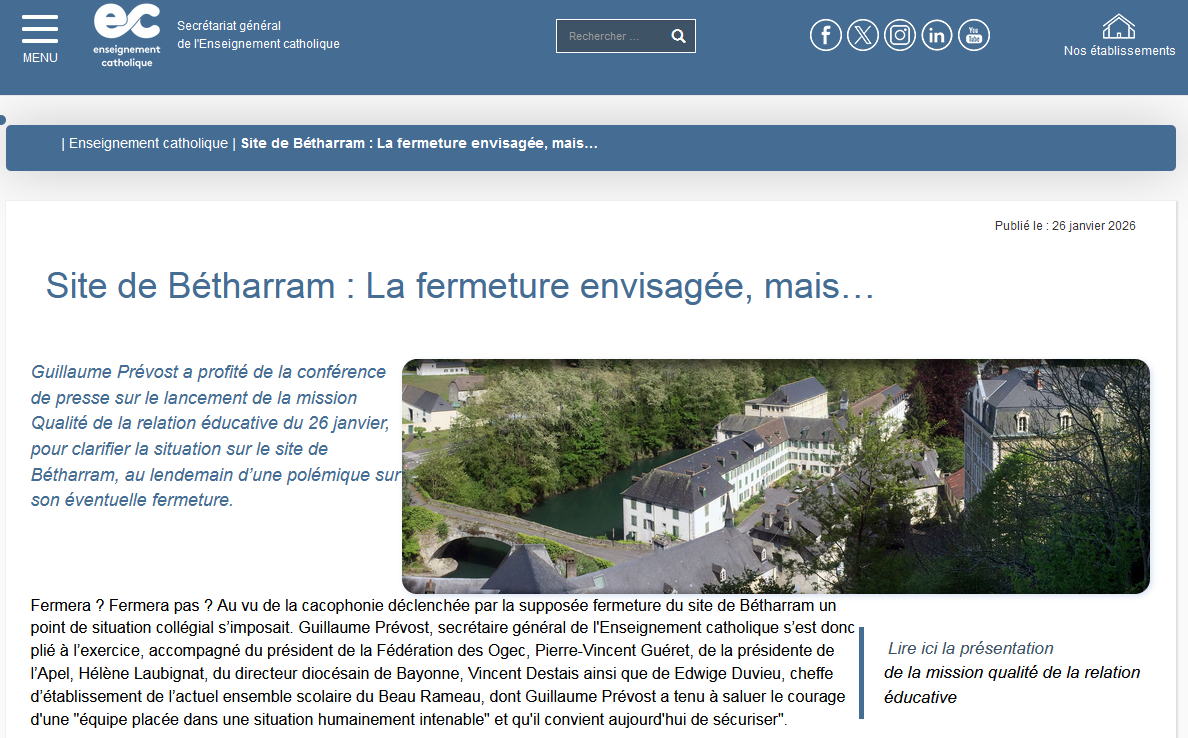1188x738 pixels.
Task: Click the article headline about Bétharram
Action: point(460,287)
